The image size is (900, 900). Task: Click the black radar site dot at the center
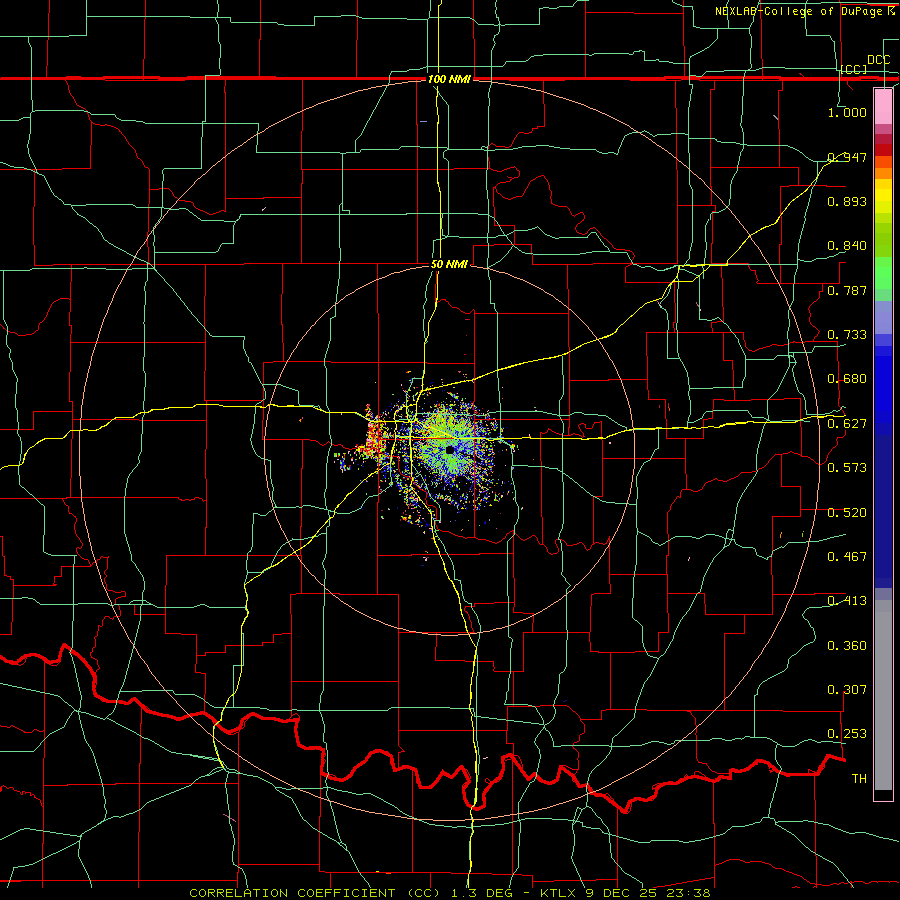tap(450, 450)
